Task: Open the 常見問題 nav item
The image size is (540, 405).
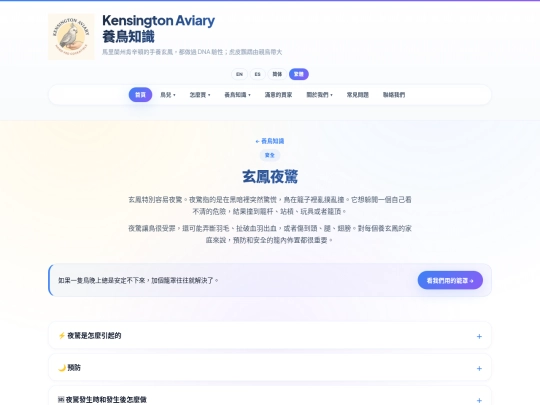Action: click(x=357, y=95)
